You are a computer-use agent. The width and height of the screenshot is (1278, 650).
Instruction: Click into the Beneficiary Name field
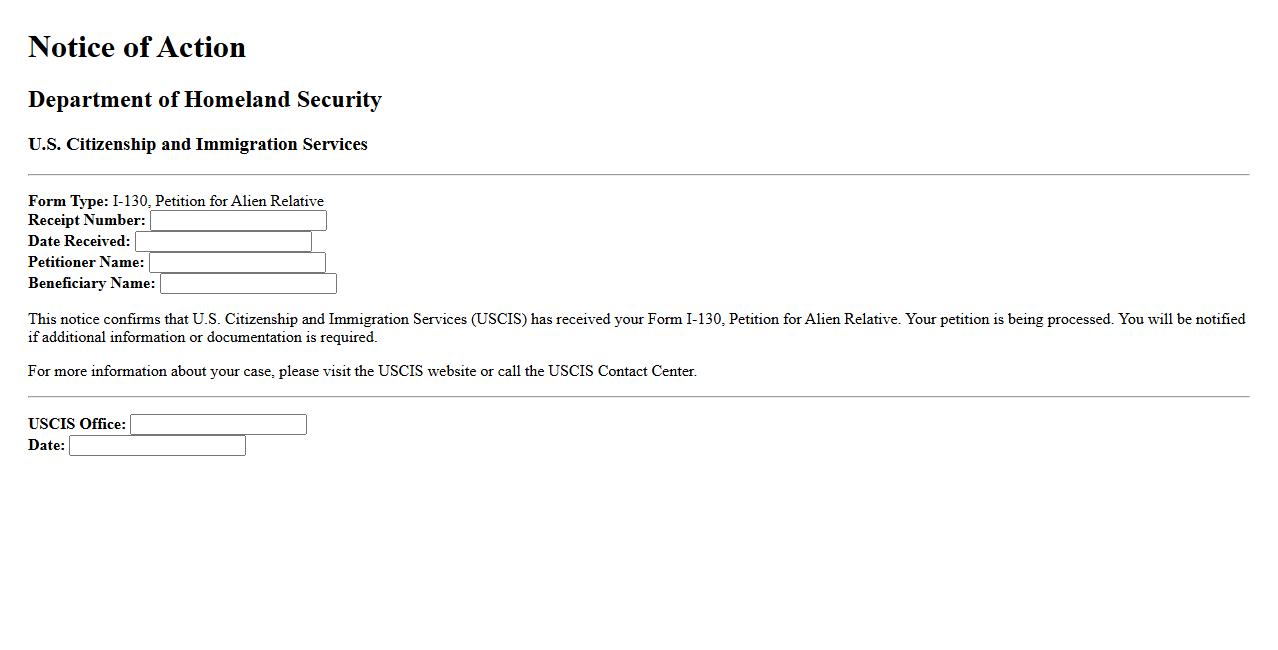(248, 284)
